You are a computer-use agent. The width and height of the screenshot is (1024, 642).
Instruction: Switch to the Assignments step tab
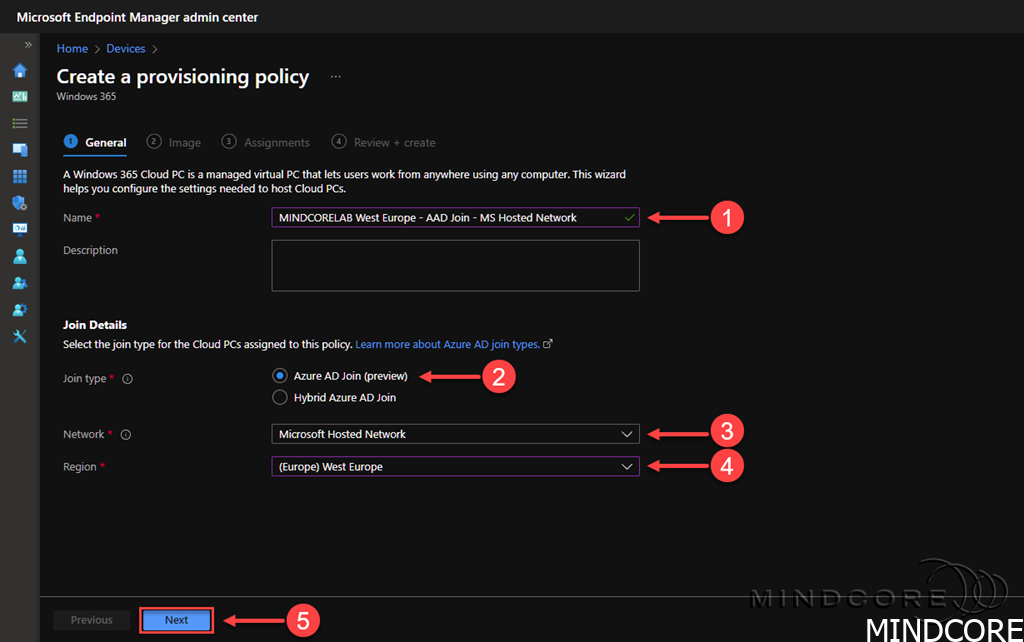click(x=266, y=143)
